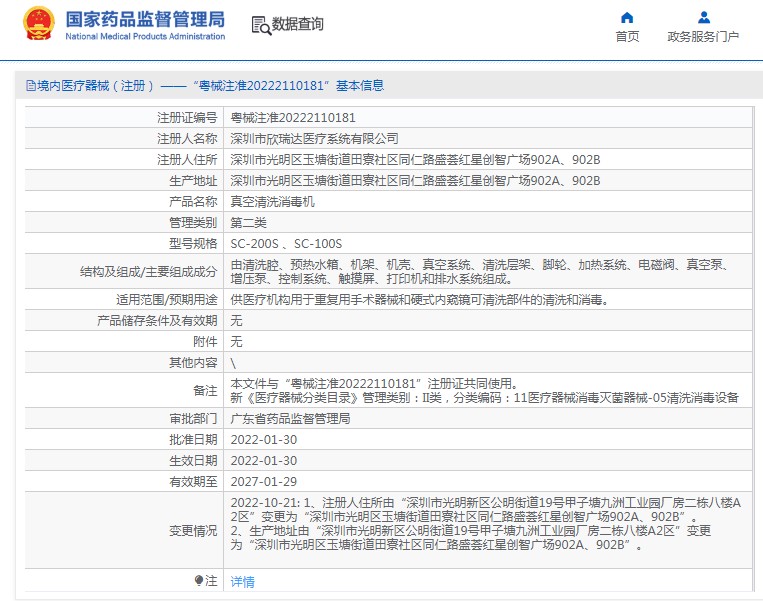The image size is (763, 601).
Task: Click National Medical Products Administration text
Action: [x=145, y=36]
